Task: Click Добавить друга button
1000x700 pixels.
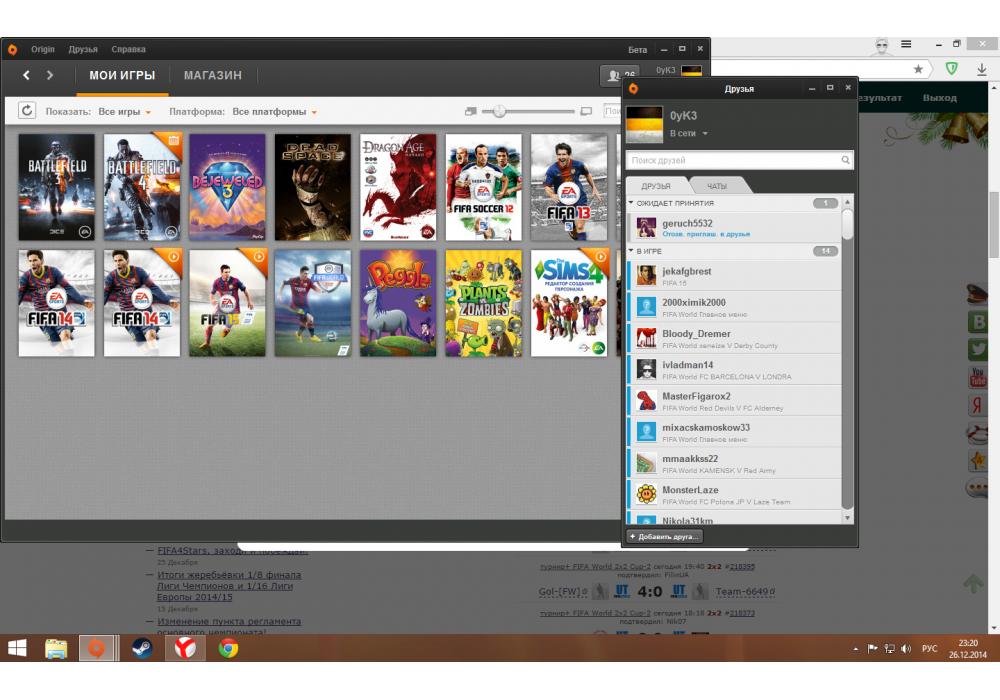Action: pos(665,537)
